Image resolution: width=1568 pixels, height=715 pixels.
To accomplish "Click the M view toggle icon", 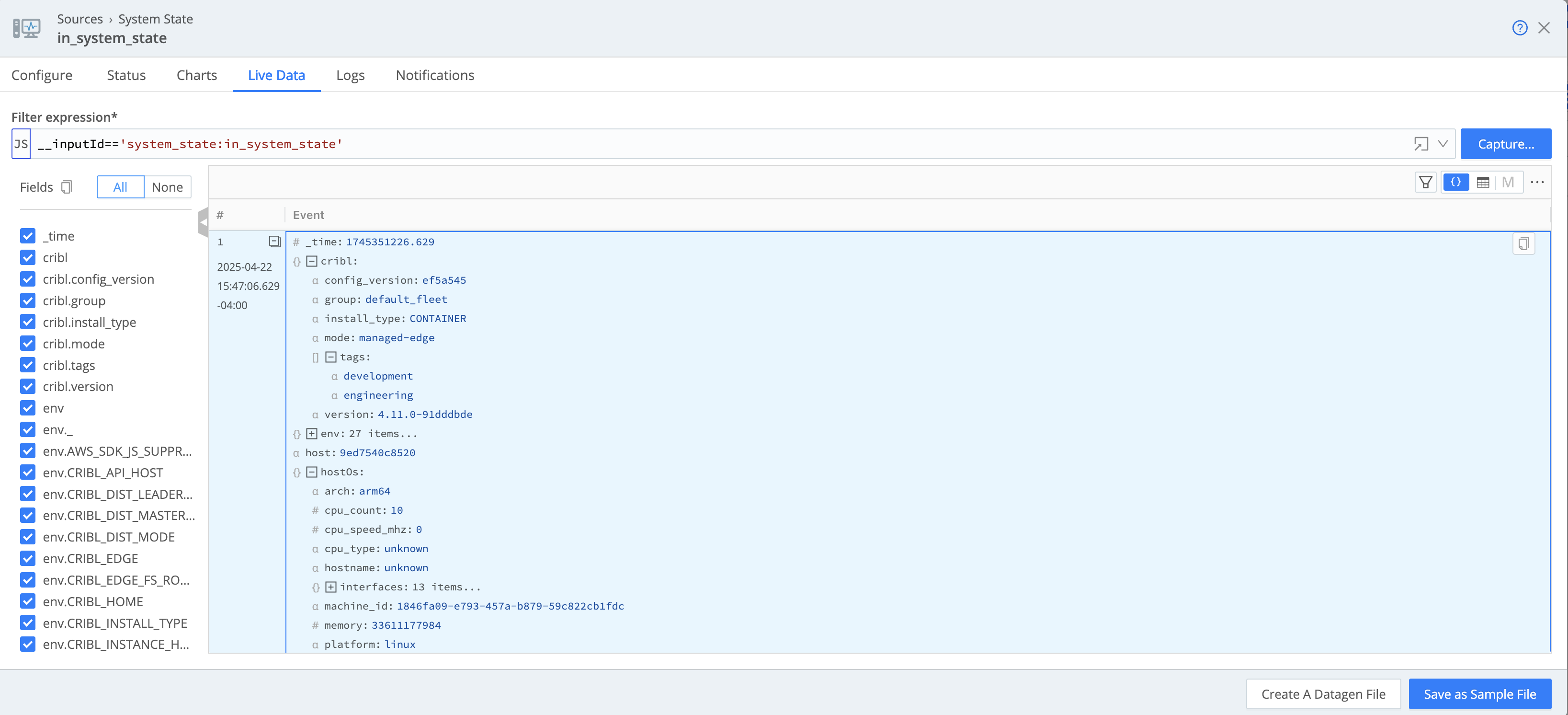I will point(1508,182).
